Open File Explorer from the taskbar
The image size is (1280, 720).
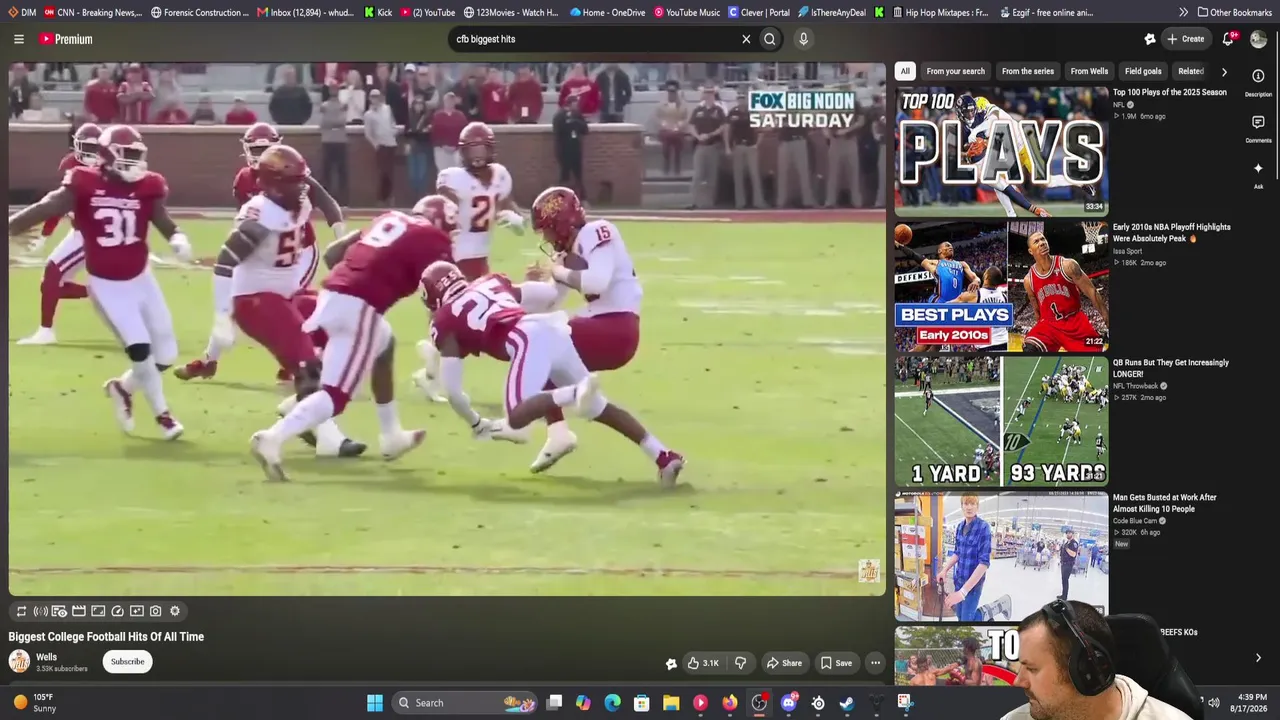pyautogui.click(x=671, y=703)
